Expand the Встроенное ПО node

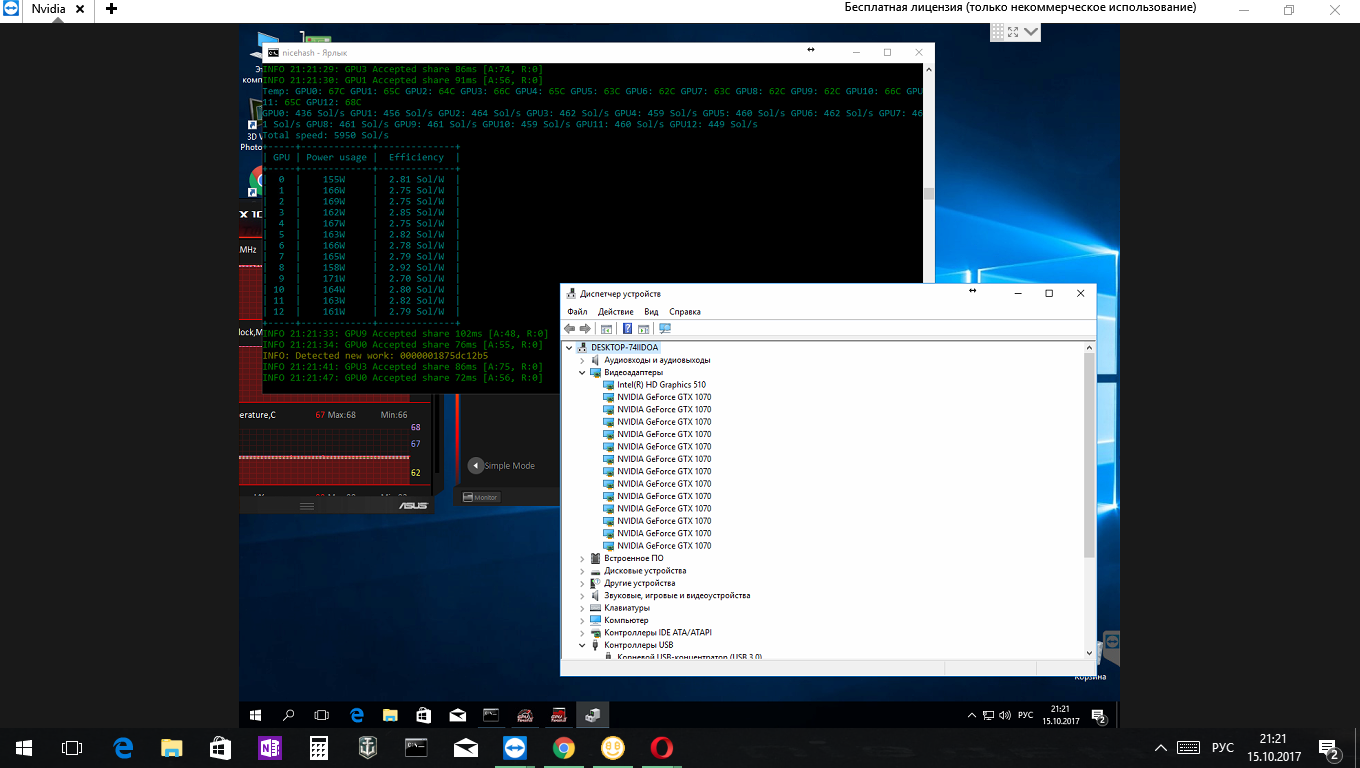[582, 558]
